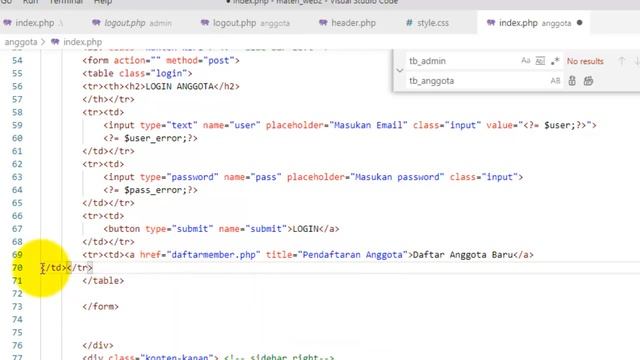The image size is (640, 360).
Task: Go to previous match arrow
Action: pos(622,61)
